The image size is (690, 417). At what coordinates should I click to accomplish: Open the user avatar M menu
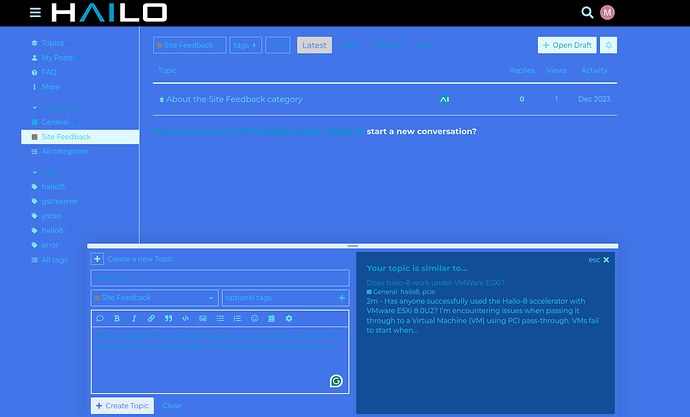[607, 12]
